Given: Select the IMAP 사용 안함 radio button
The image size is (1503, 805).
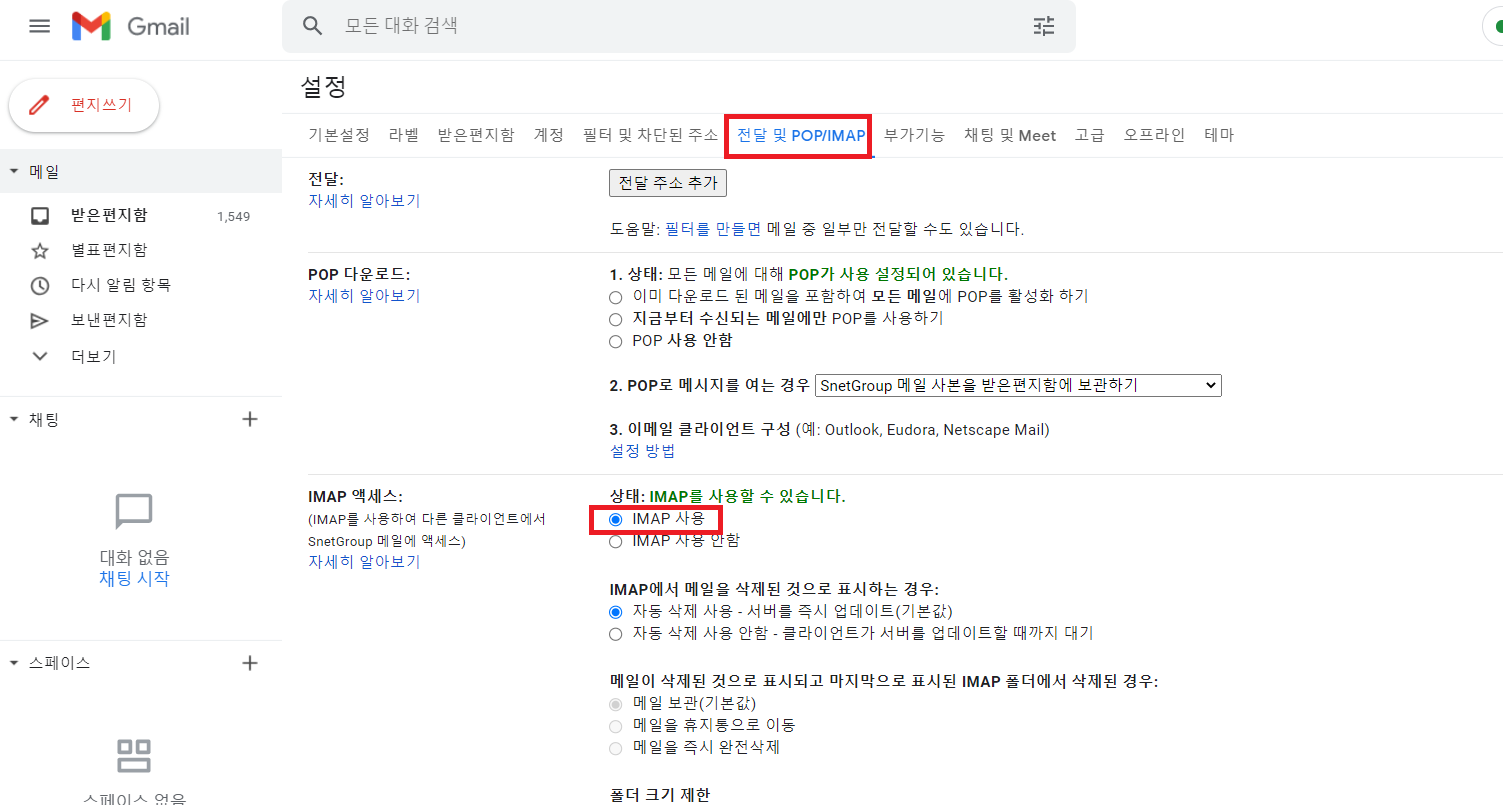Looking at the screenshot, I should [616, 541].
